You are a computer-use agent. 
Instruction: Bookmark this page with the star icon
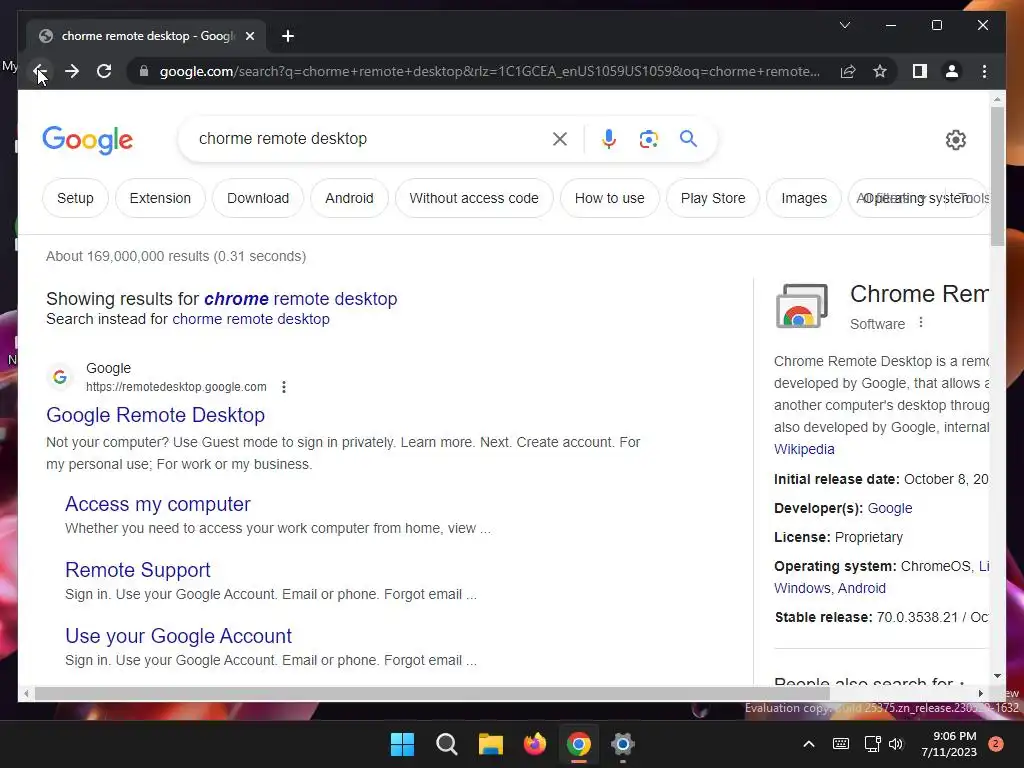880,71
